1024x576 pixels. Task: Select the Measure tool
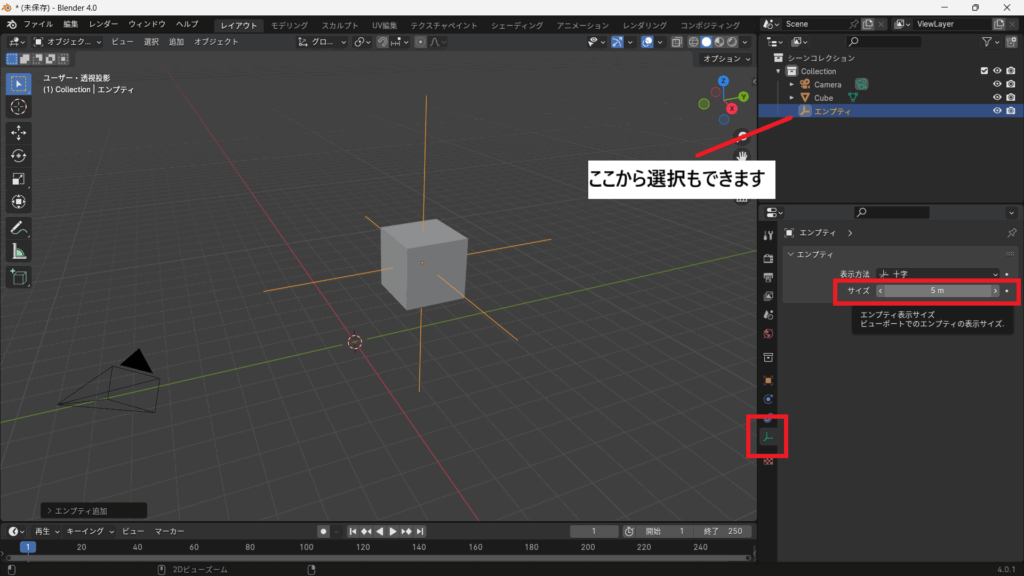pos(18,251)
